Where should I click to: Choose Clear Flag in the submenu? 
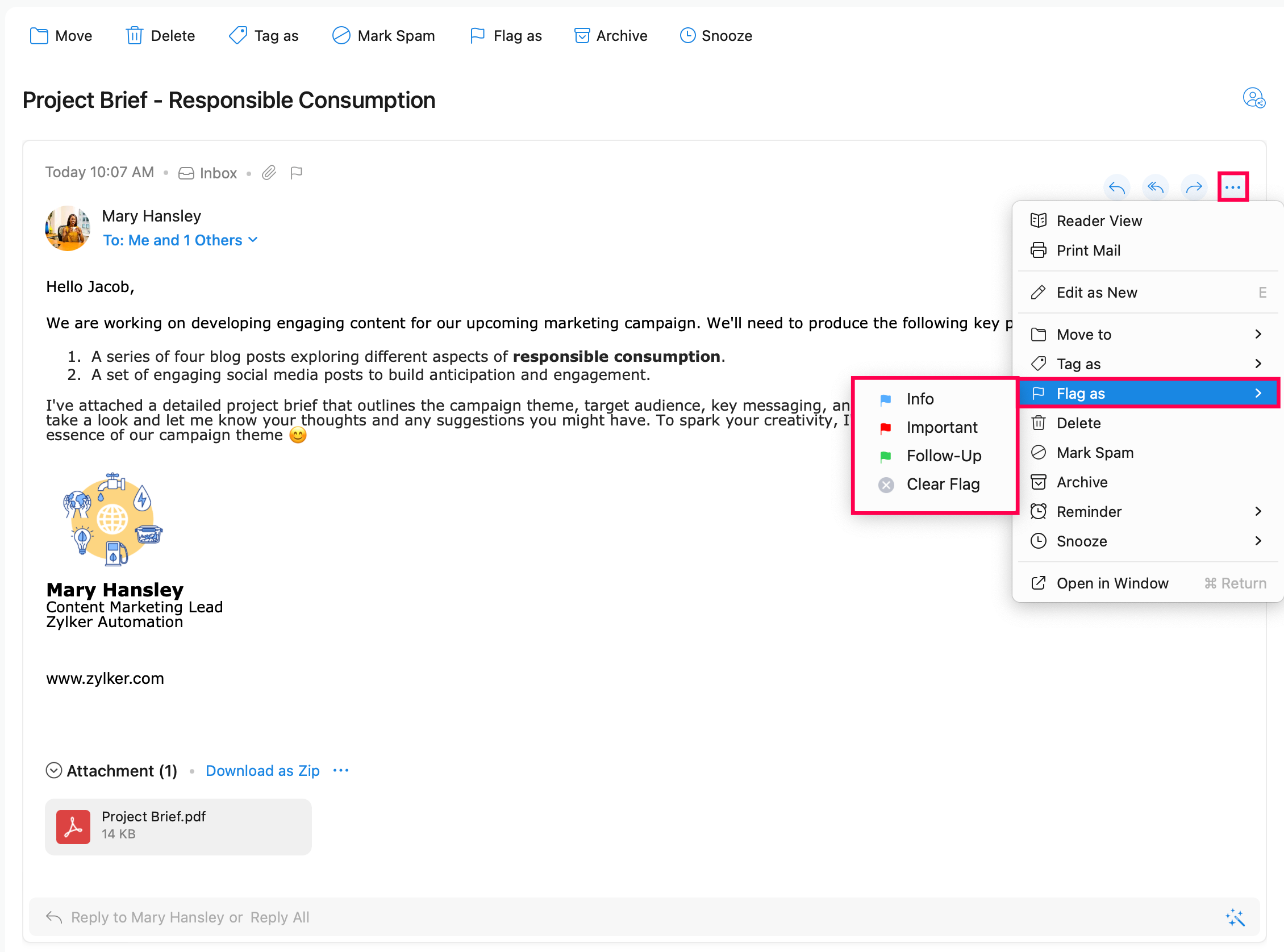[942, 485]
